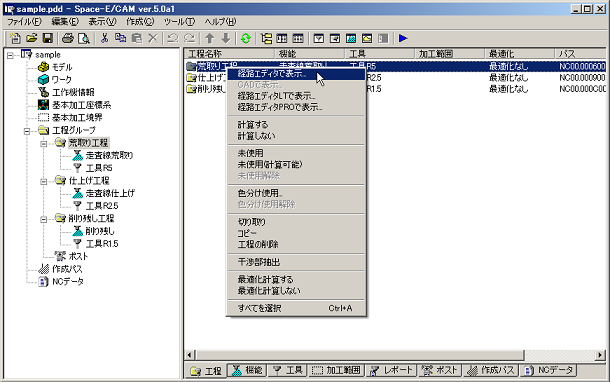Screen dimensions: 610x382
Task: Collapse the 荒取り工程 tree branch
Action: (44, 144)
